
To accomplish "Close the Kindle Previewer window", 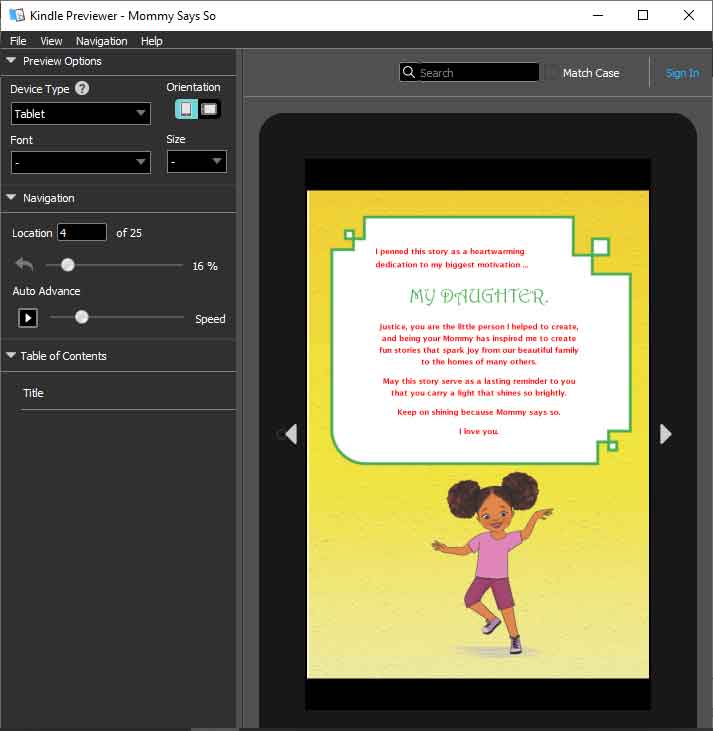I will click(x=689, y=15).
